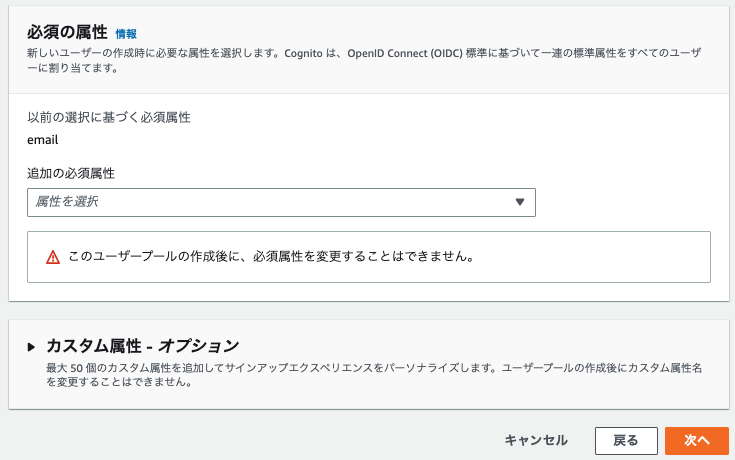Click the 追加の必須属性 label
Viewport: 735px width, 460px height.
71,173
